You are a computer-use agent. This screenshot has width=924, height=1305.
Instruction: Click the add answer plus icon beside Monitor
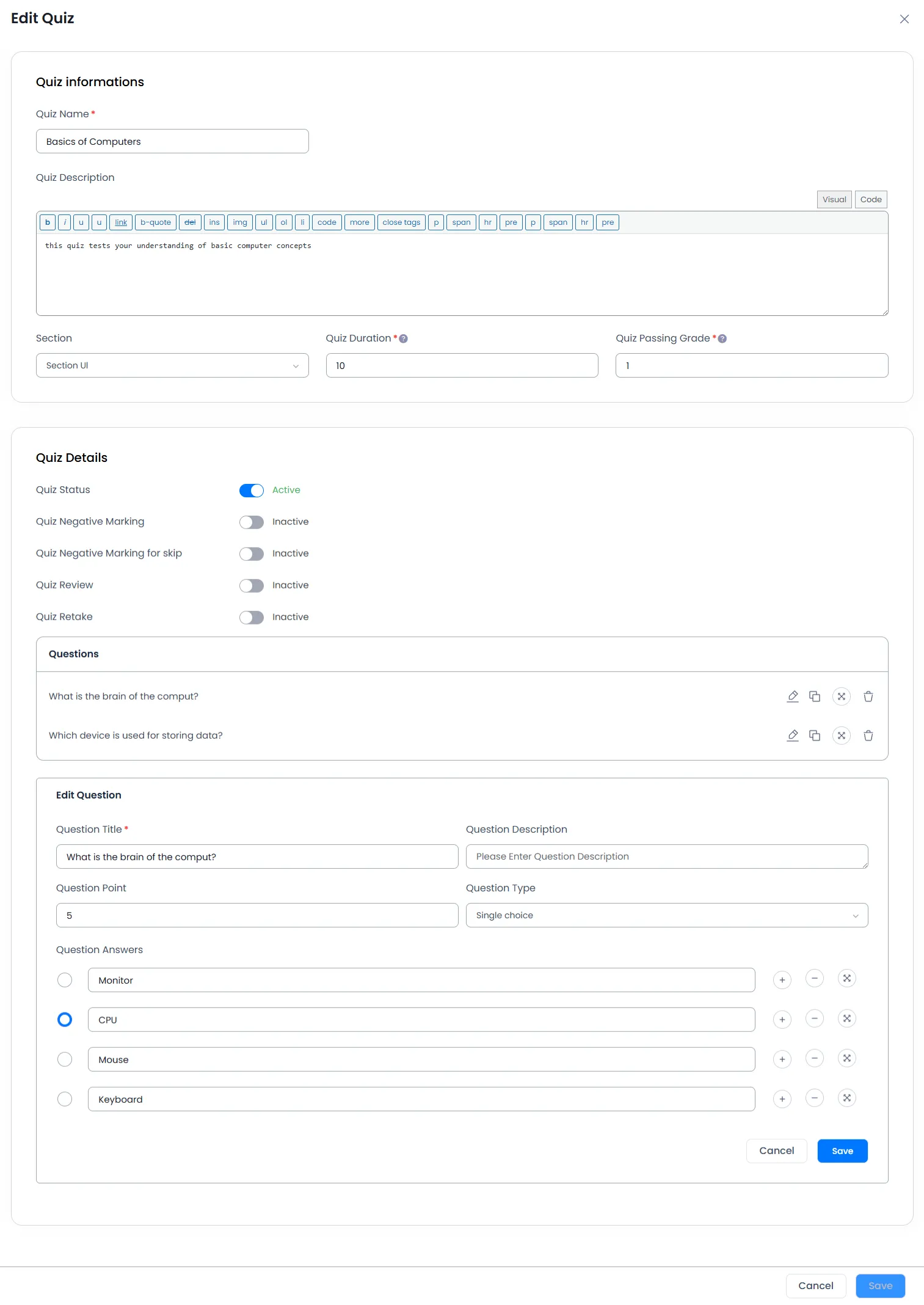click(x=782, y=980)
